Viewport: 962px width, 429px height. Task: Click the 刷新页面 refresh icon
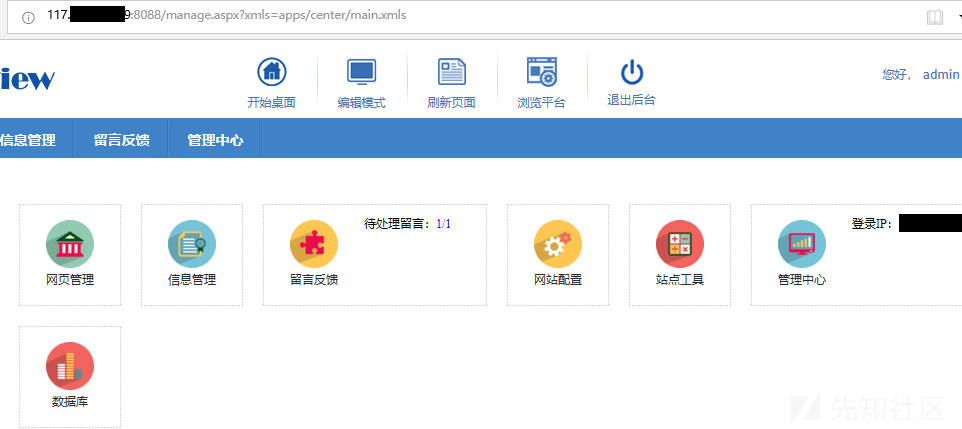pos(452,72)
